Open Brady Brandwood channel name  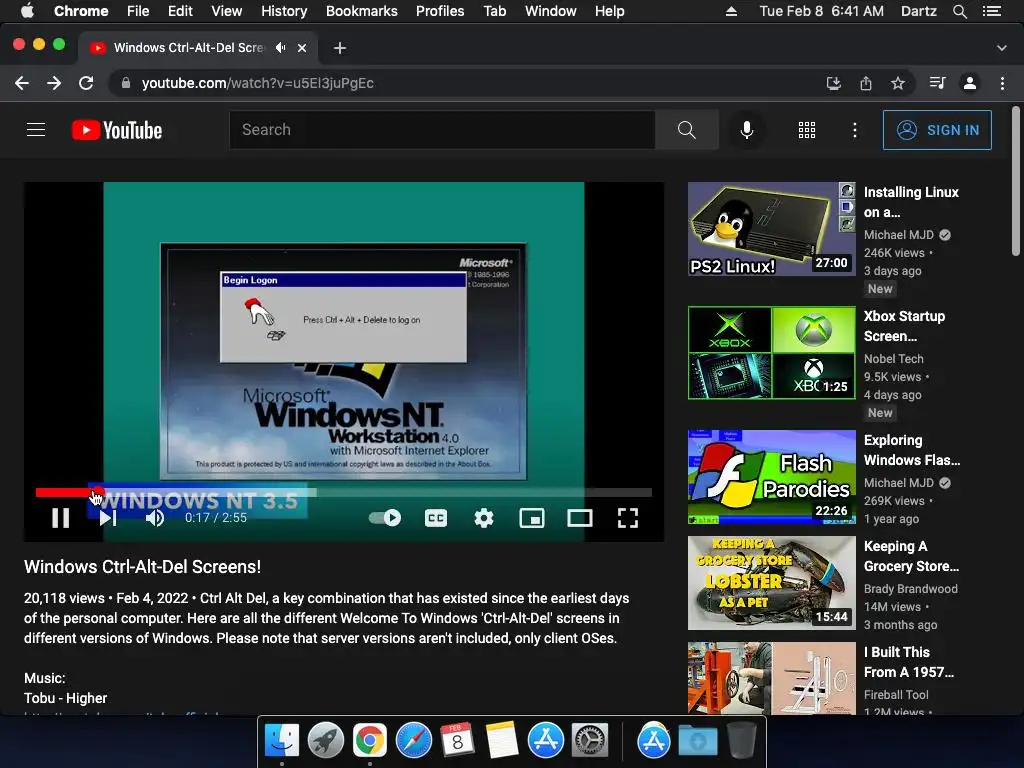911,588
